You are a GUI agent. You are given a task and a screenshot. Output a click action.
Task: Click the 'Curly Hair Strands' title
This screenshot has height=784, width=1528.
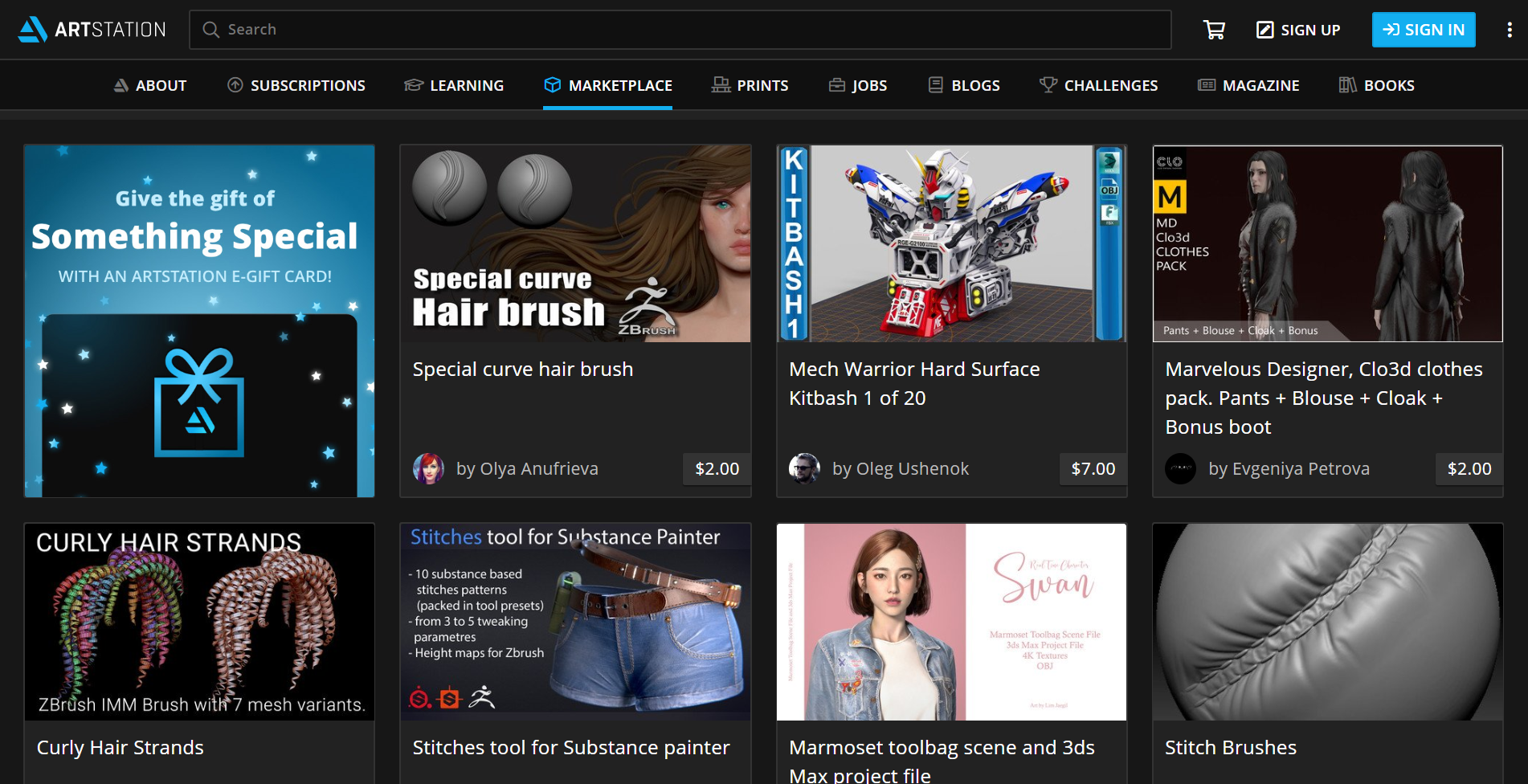click(x=121, y=748)
